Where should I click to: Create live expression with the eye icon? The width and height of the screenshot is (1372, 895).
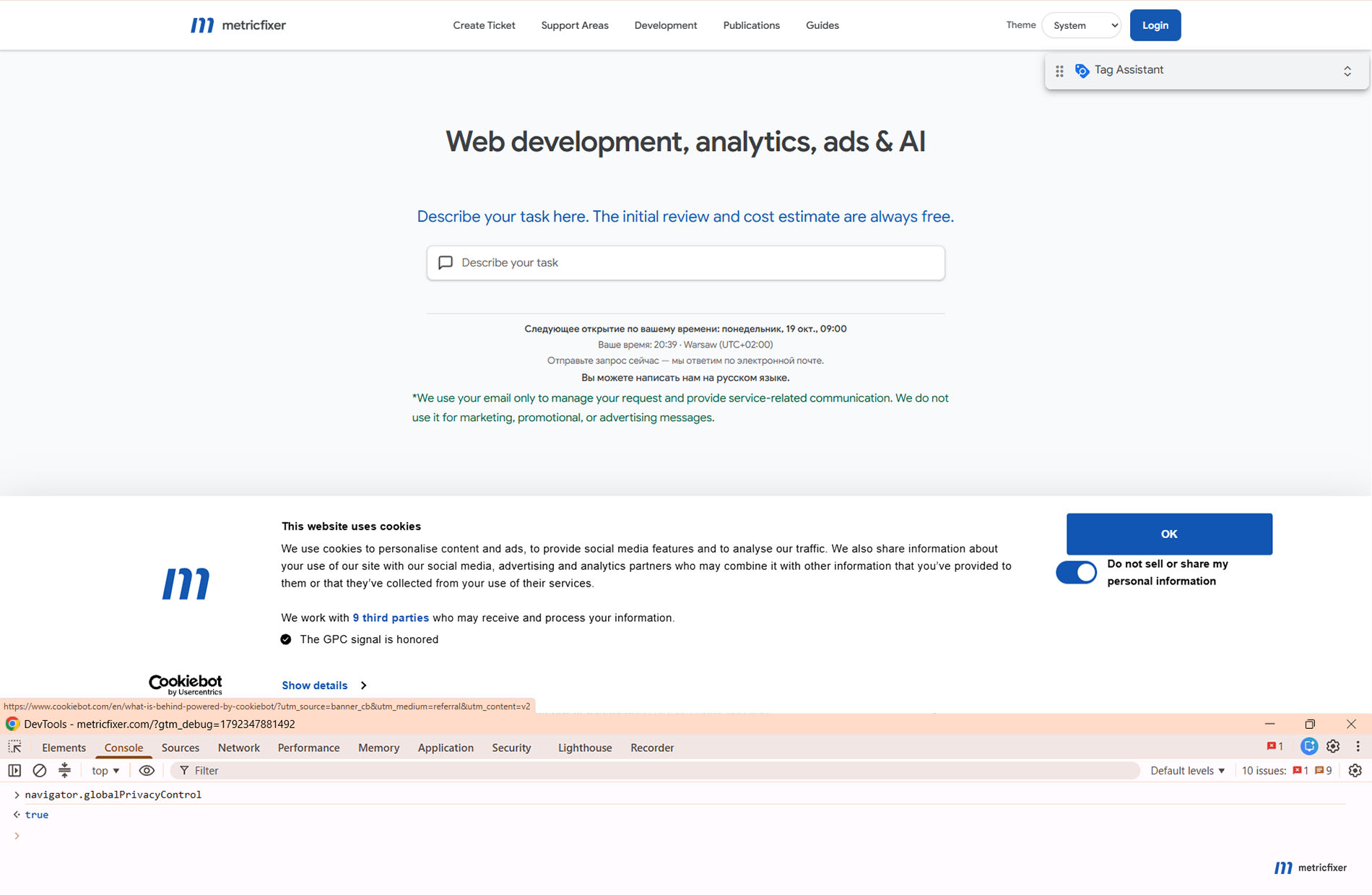[x=147, y=771]
